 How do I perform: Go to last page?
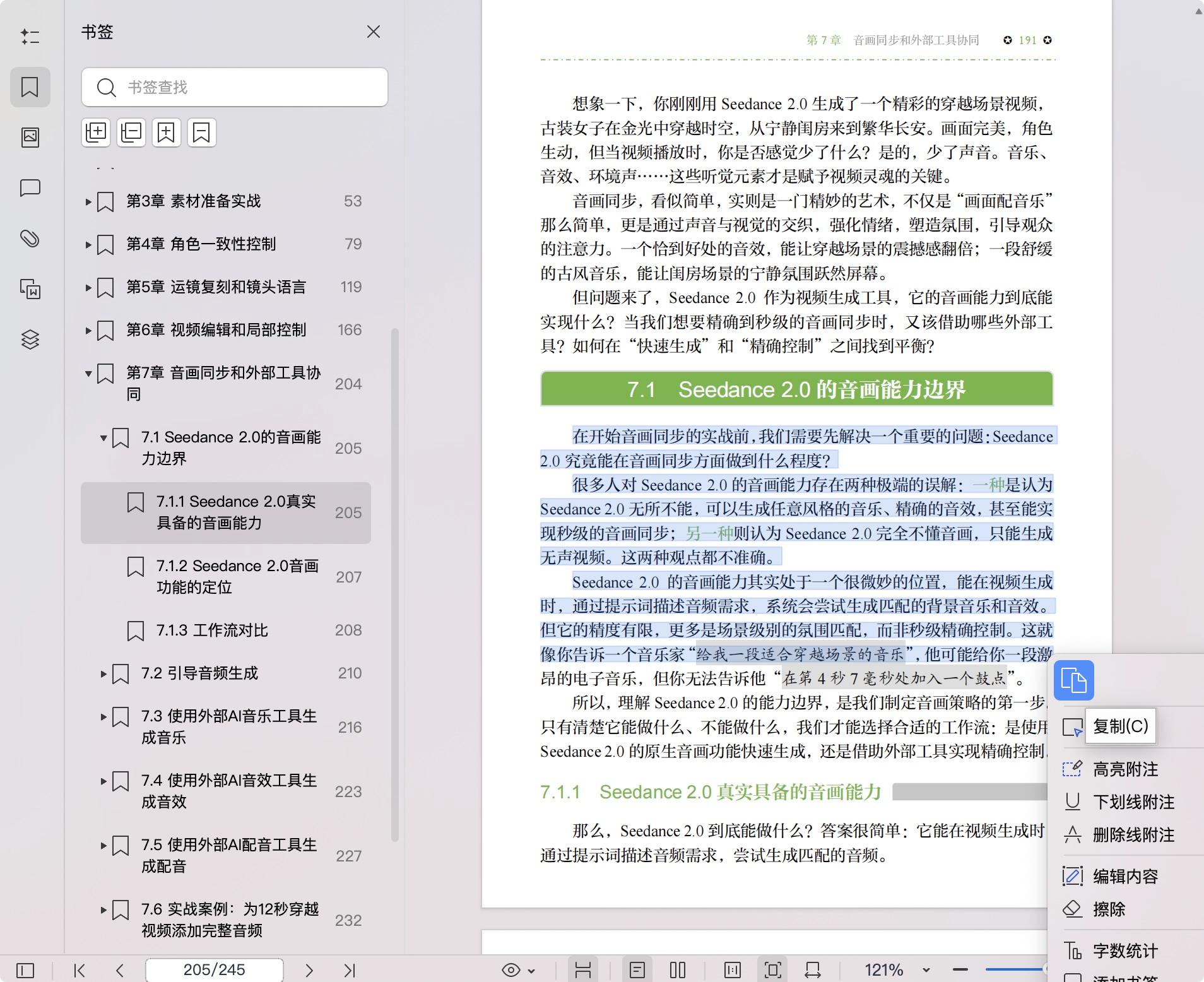point(350,970)
